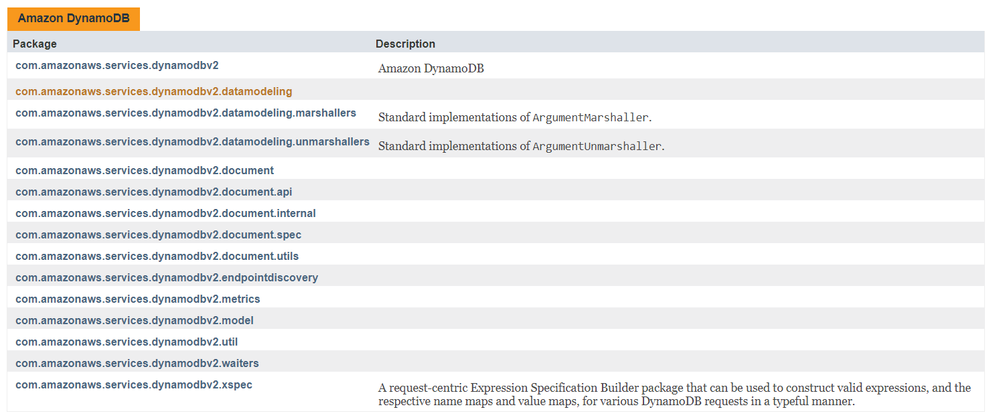Click the ArgumentUnmarshaller code text
This screenshot has height=420, width=999.
click(597, 147)
